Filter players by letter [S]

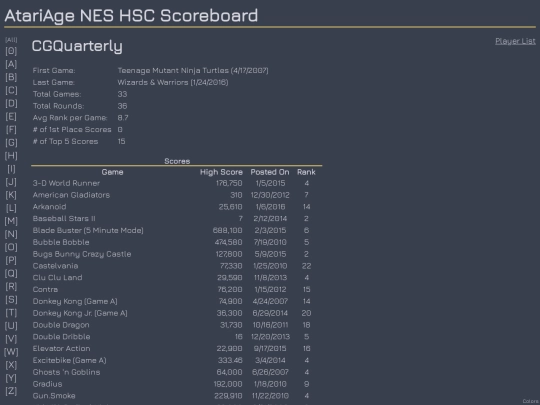(11, 300)
